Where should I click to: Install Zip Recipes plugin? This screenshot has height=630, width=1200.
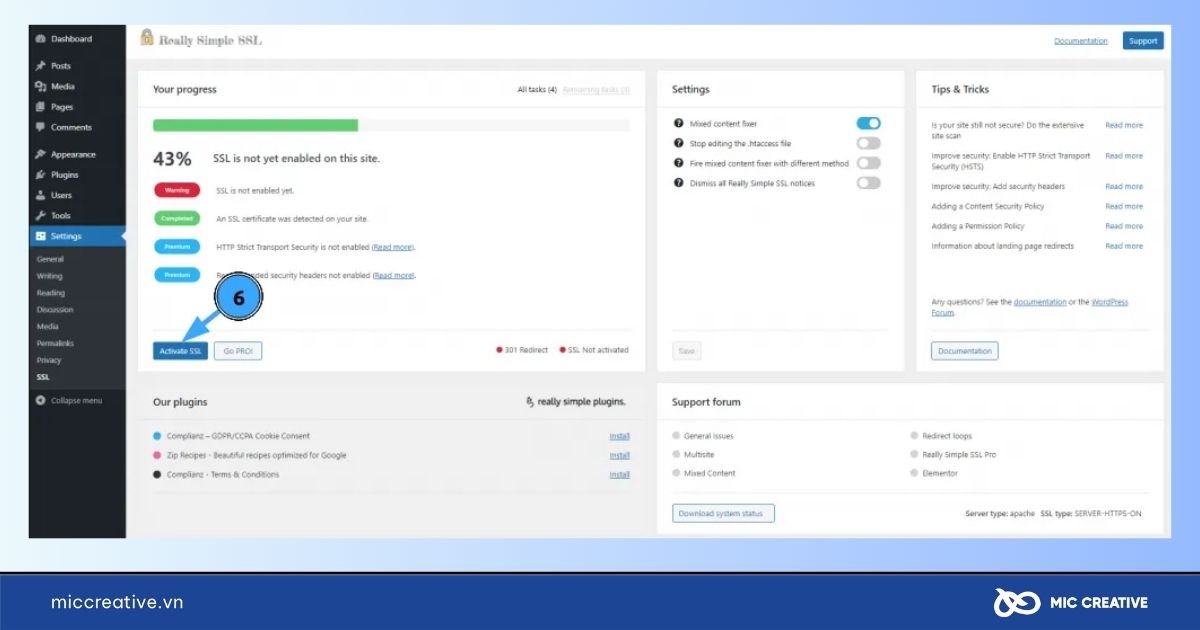point(620,455)
